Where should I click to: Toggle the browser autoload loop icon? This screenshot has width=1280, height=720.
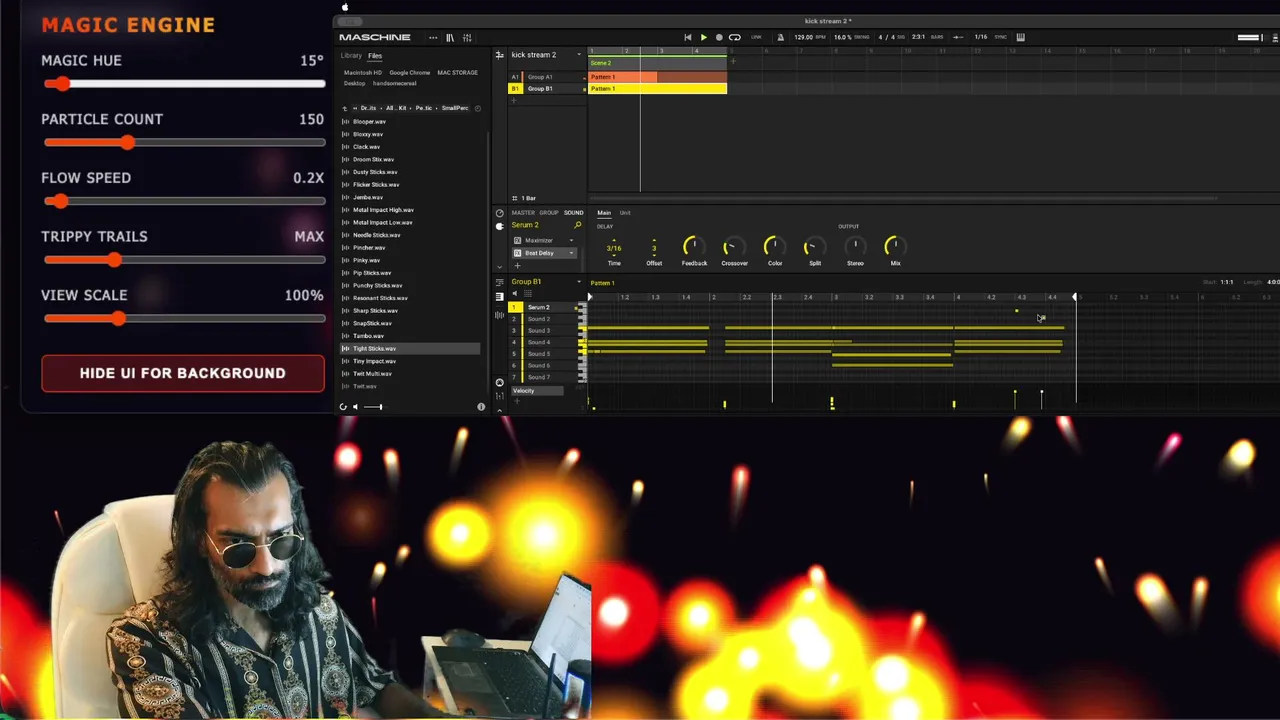(x=343, y=407)
